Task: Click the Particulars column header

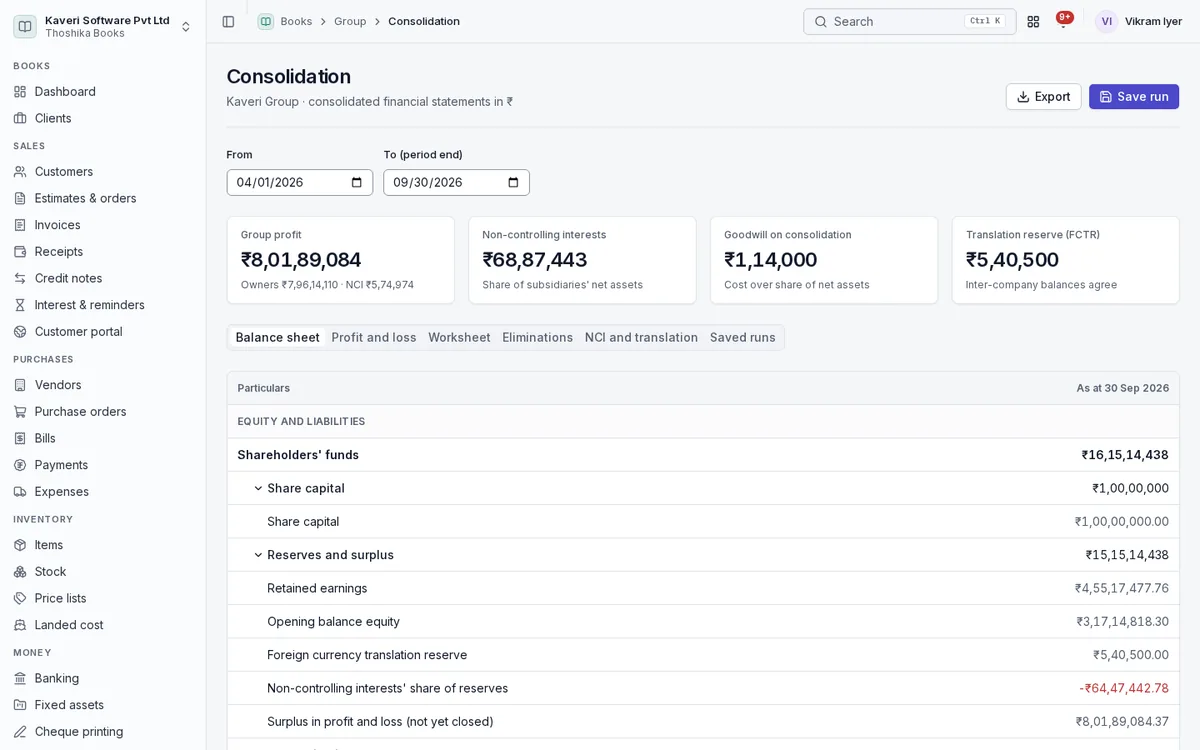Action: [x=264, y=388]
